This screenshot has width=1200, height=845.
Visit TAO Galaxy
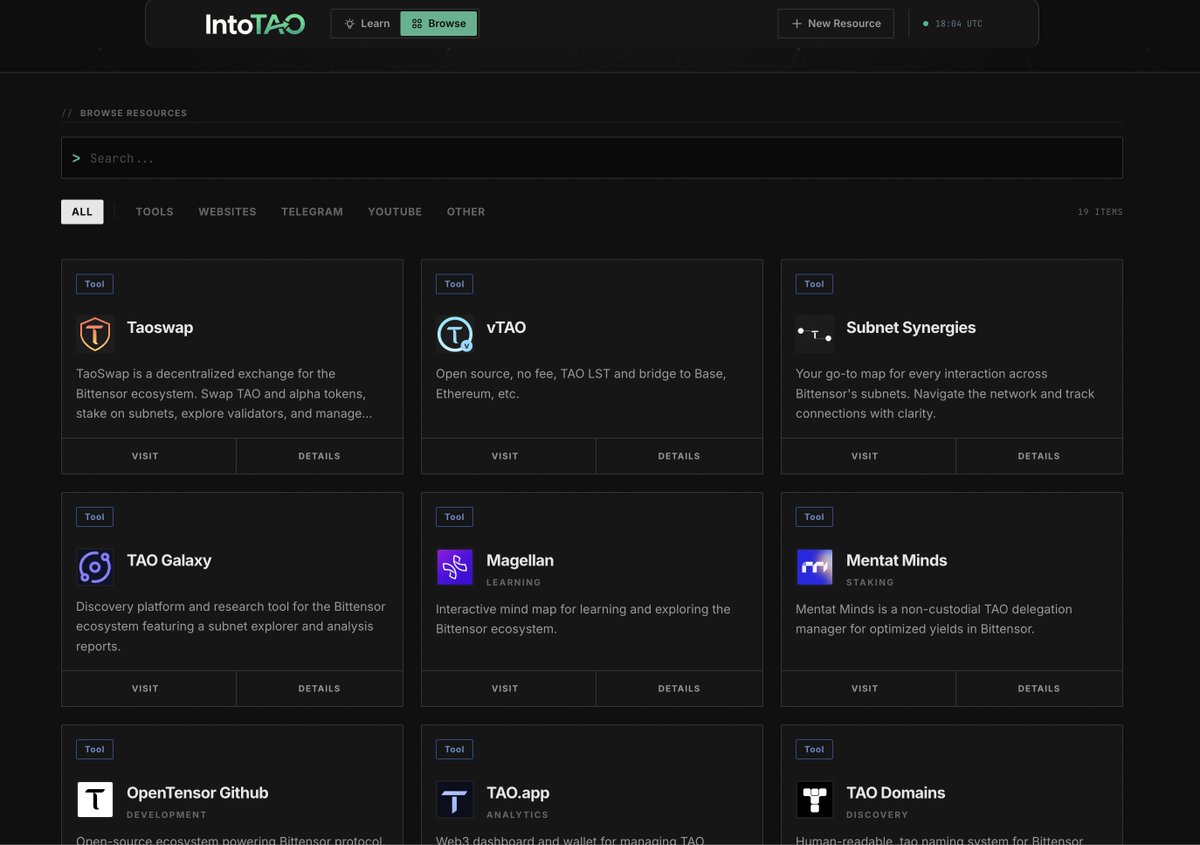[x=149, y=688]
